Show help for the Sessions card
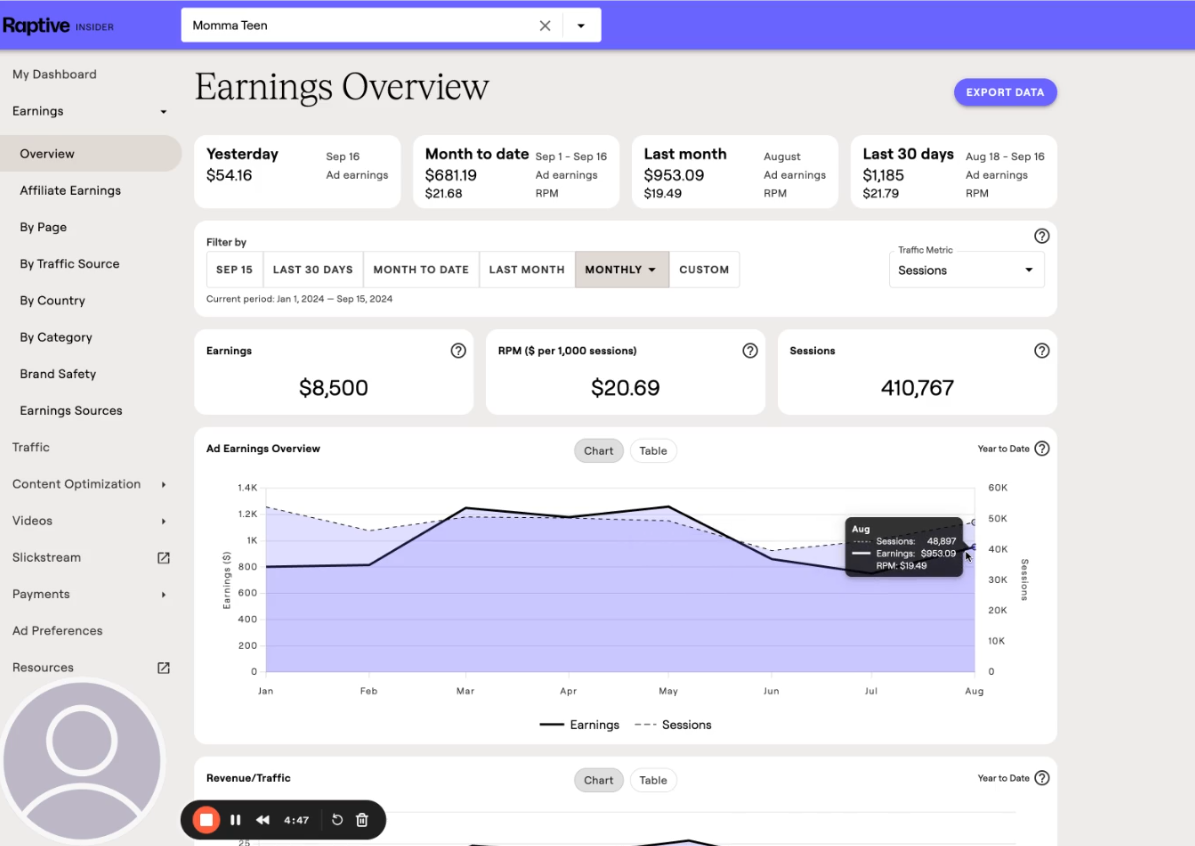Viewport: 1195px width, 846px height. tap(1041, 351)
